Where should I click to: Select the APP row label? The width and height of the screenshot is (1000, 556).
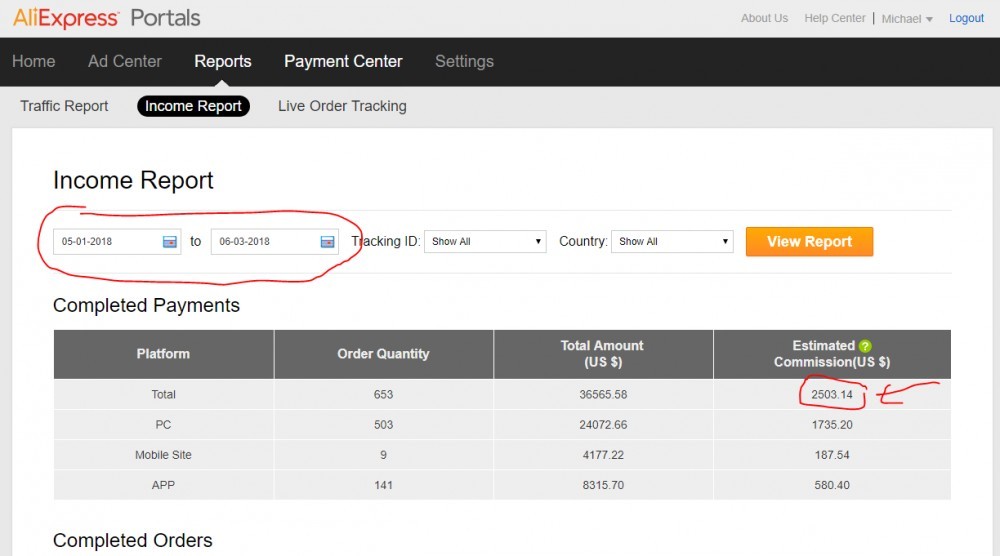click(163, 485)
